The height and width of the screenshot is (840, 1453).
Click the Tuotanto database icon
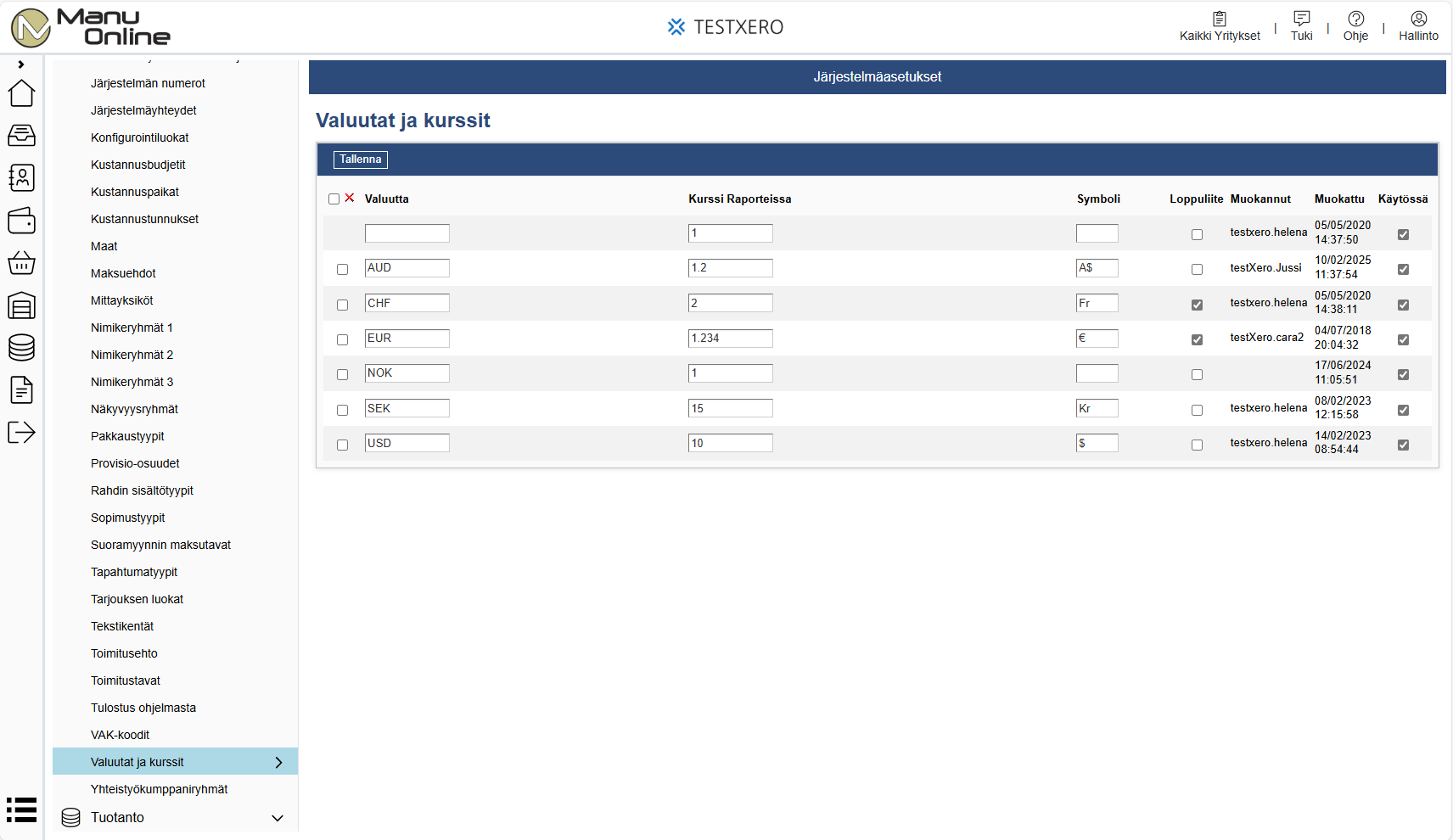pos(71,818)
